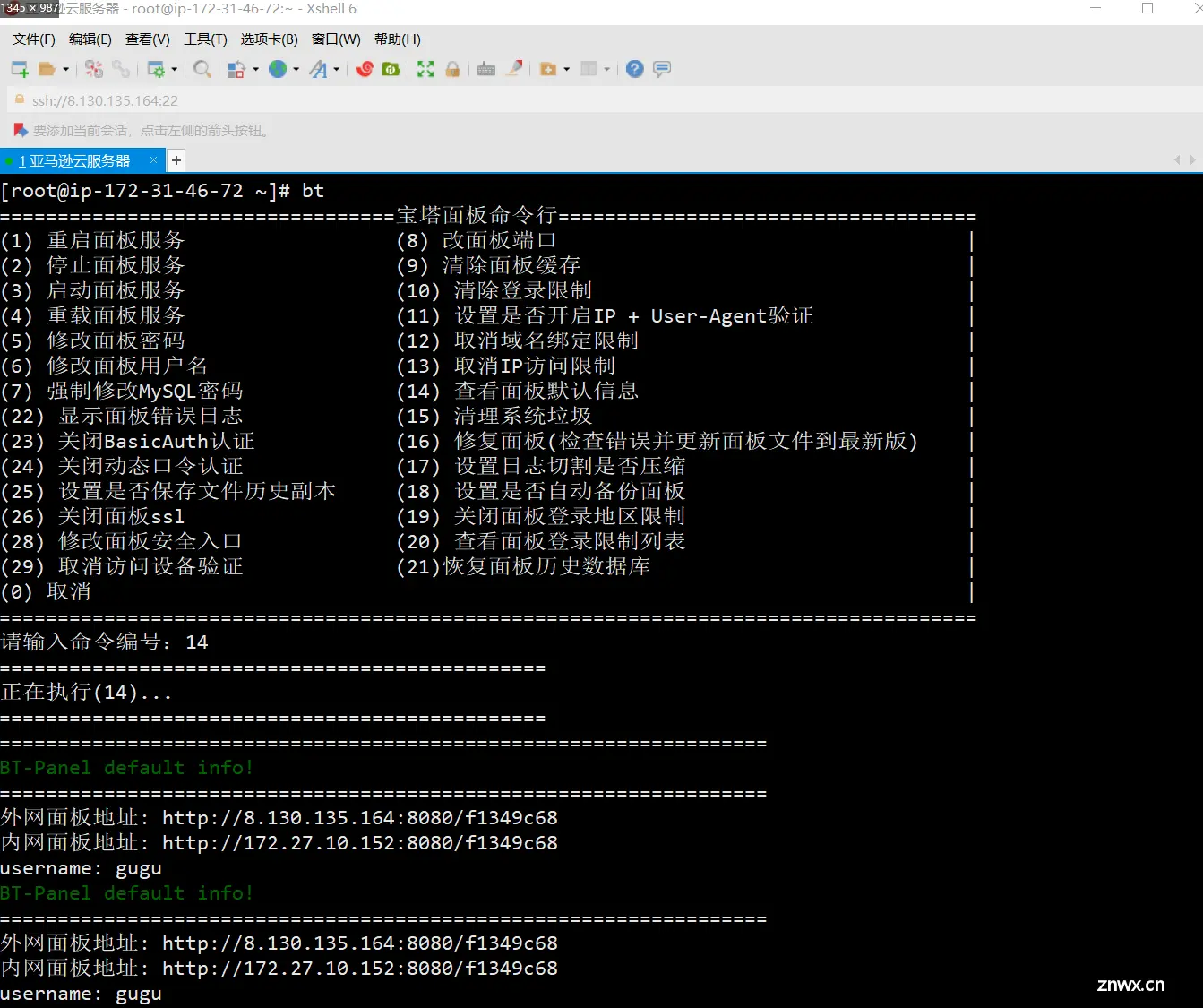This screenshot has width=1203, height=1008.
Task: Click the new-folder-plus toolbar icon
Action: 548,69
